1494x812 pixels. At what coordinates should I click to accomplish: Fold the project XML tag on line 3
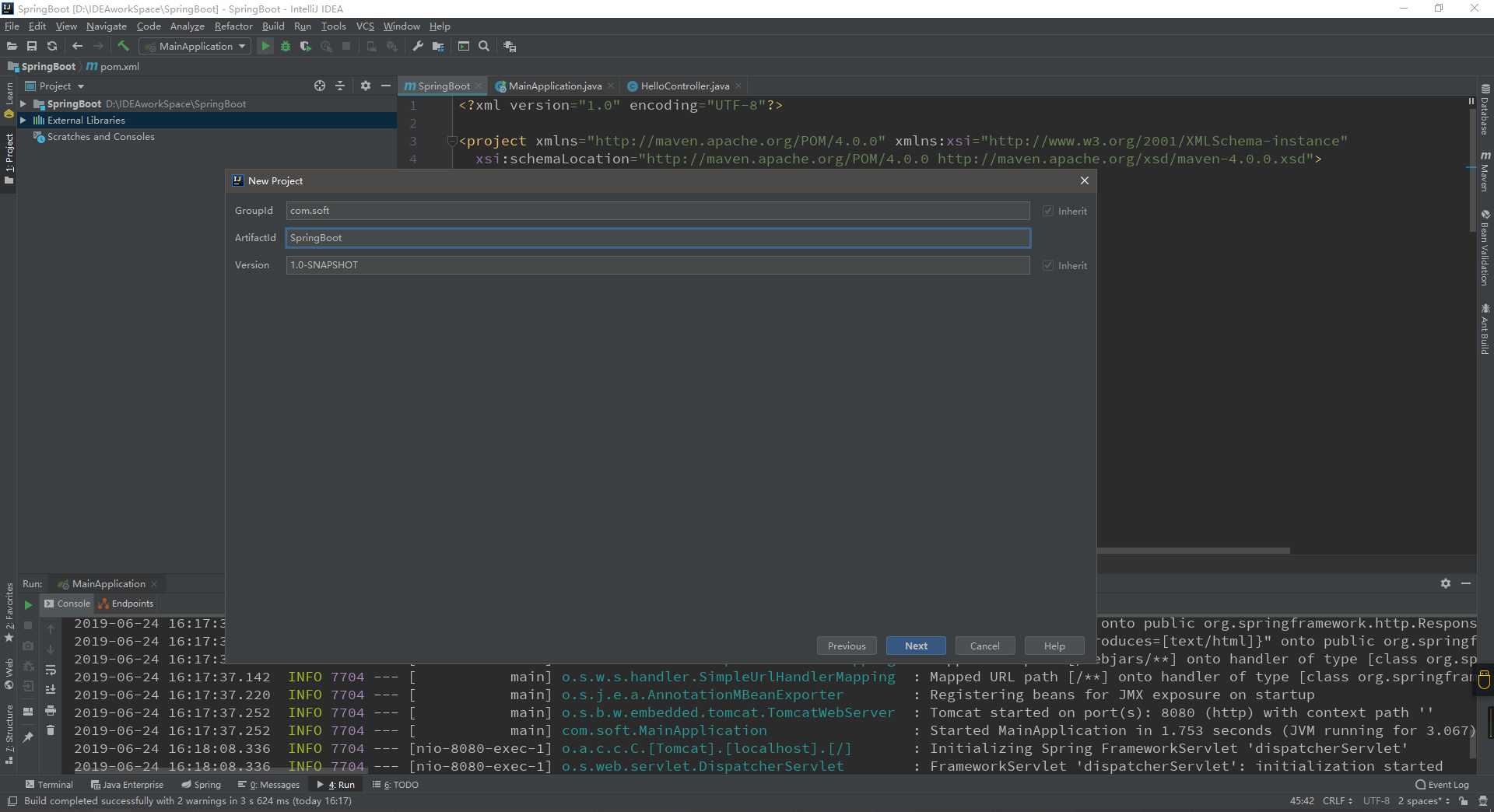[x=451, y=141]
